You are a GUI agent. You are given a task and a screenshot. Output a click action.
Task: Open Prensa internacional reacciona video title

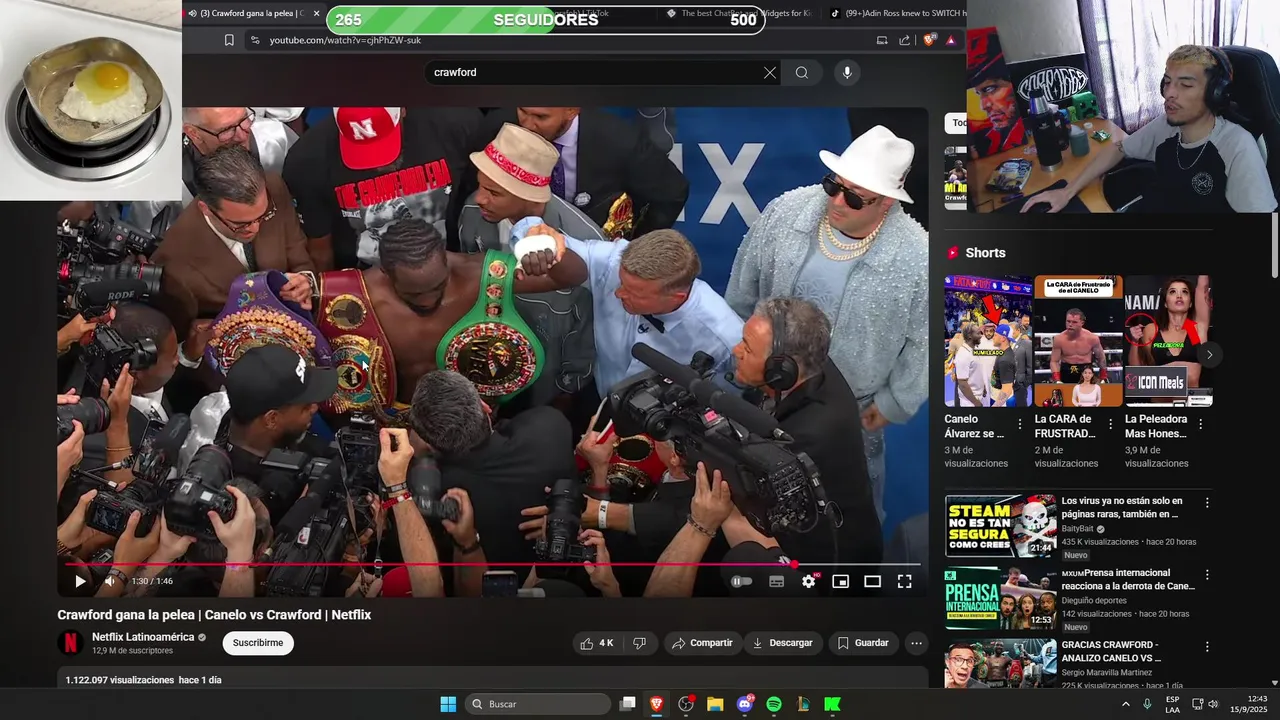[x=1128, y=579]
